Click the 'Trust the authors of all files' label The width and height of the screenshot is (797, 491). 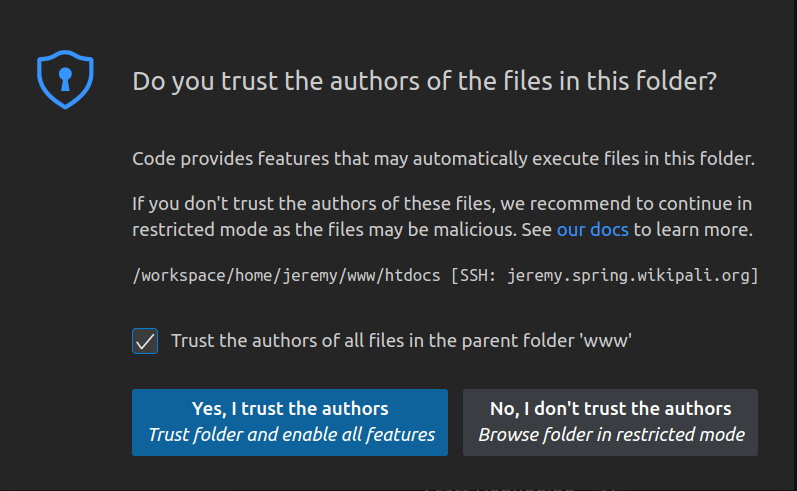point(401,341)
